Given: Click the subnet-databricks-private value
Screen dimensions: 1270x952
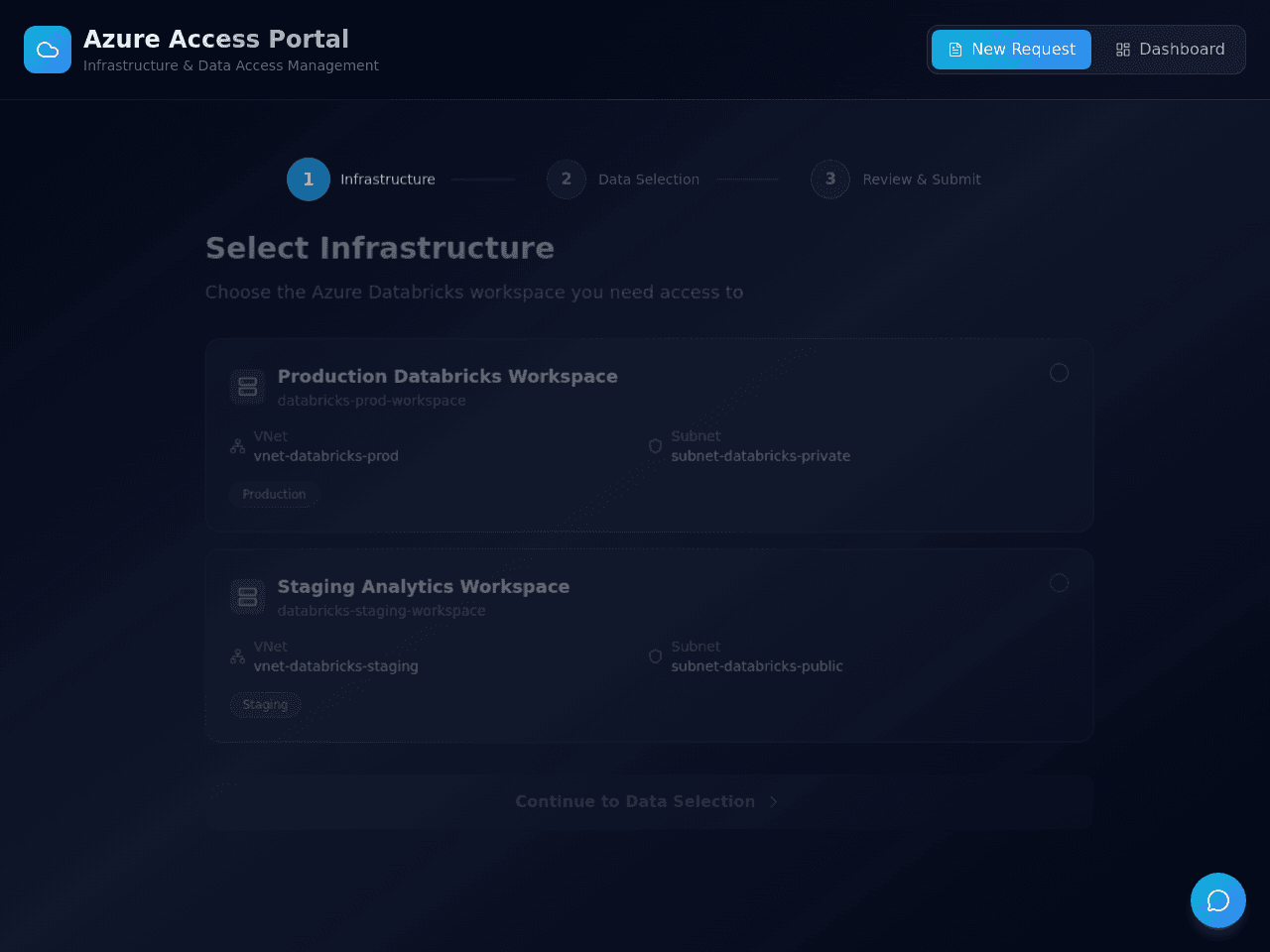Looking at the screenshot, I should [761, 456].
